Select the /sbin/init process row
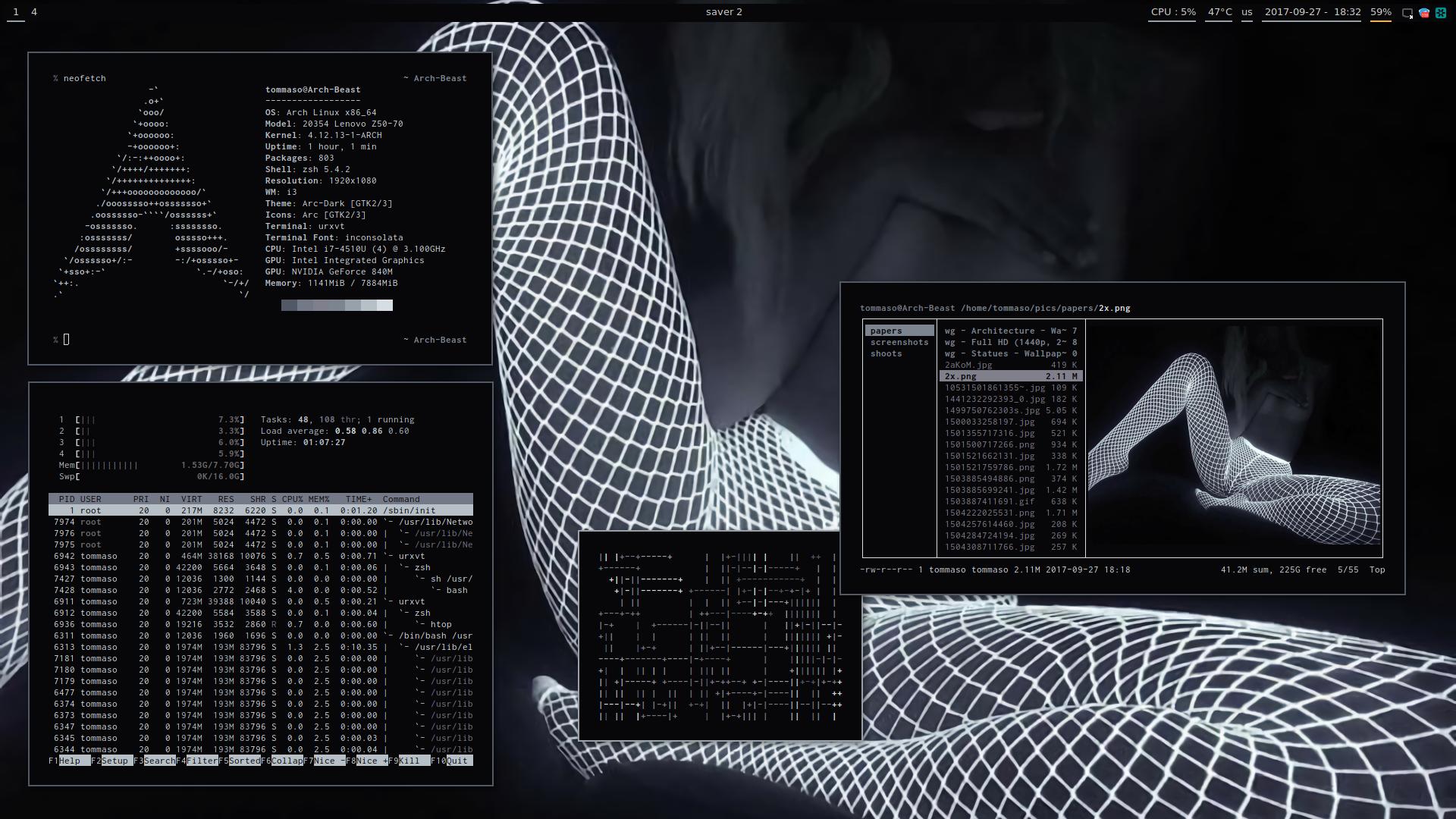This screenshot has width=1456, height=819. 261,510
